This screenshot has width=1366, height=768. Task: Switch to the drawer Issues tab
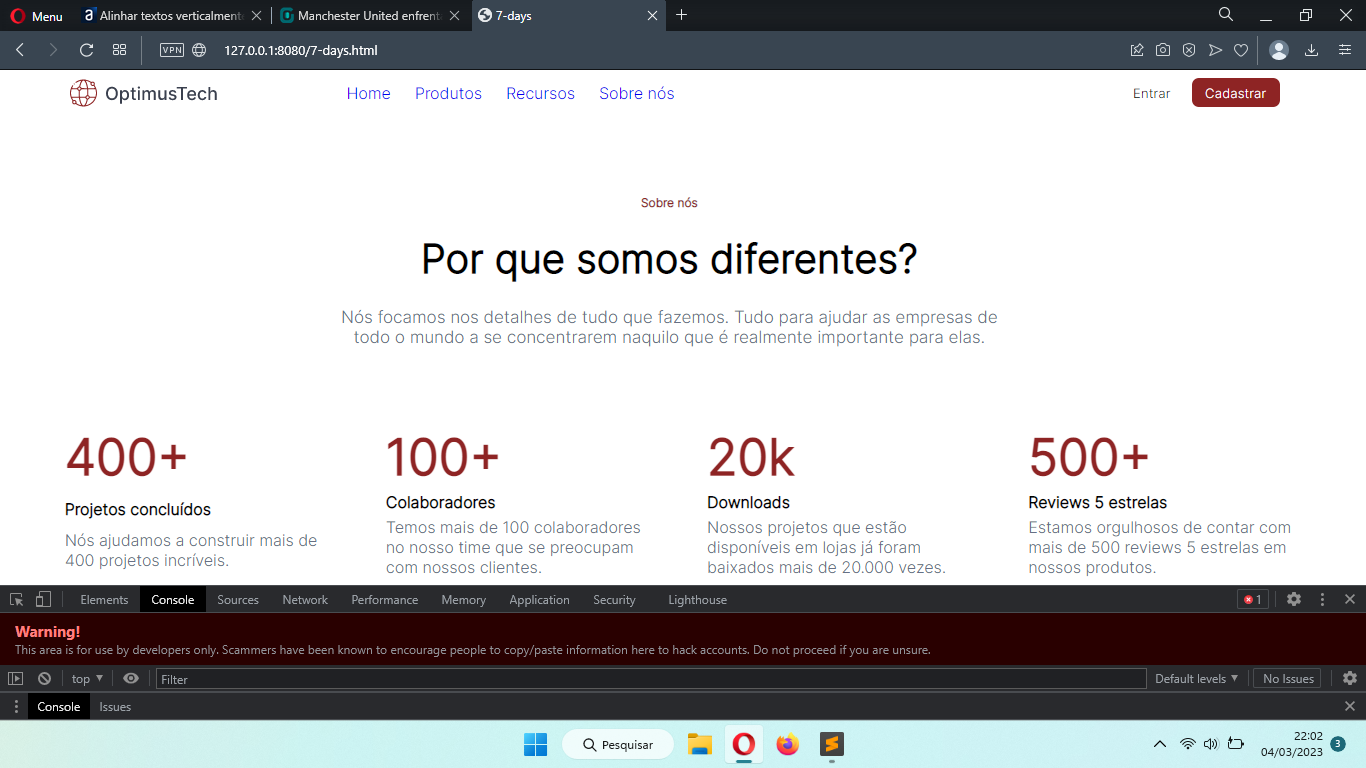(115, 706)
